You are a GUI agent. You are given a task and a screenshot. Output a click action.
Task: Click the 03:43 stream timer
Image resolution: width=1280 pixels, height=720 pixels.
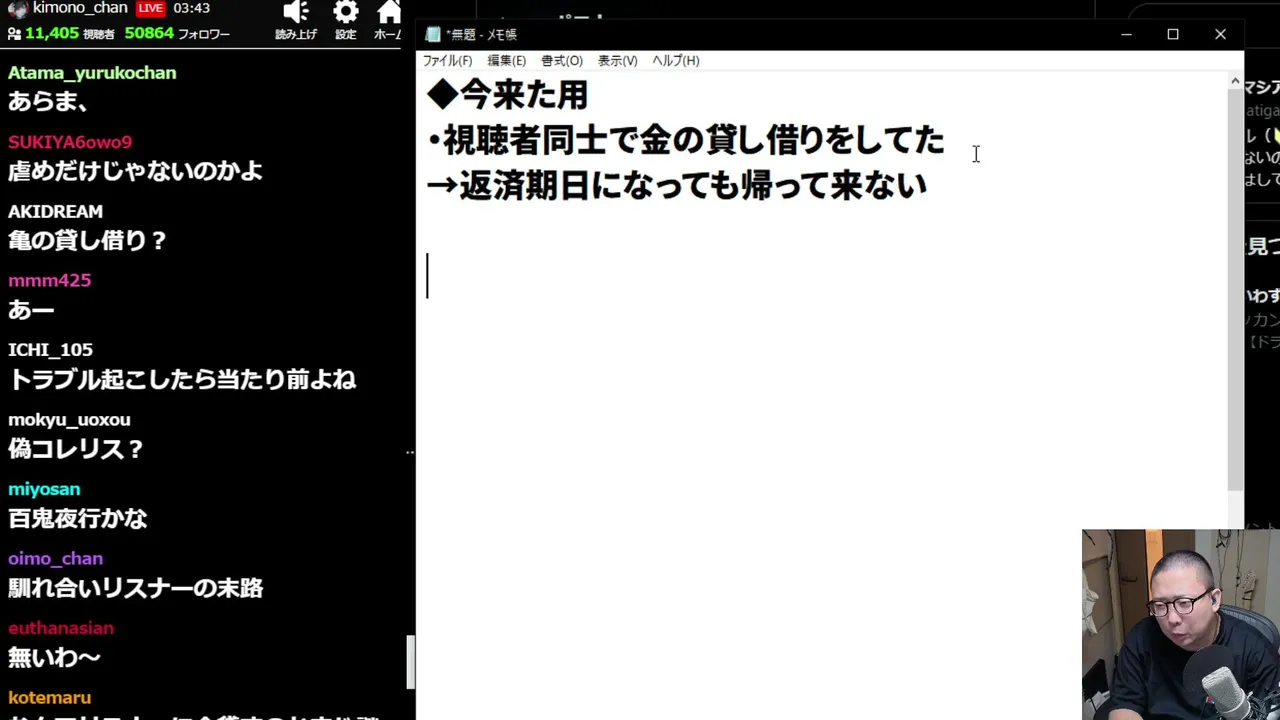190,8
